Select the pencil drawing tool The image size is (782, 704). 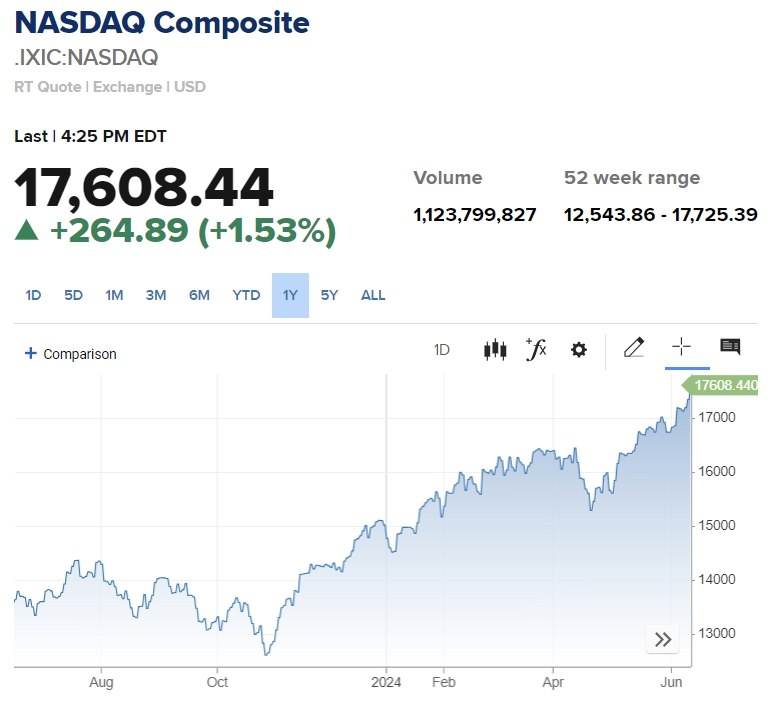click(634, 348)
